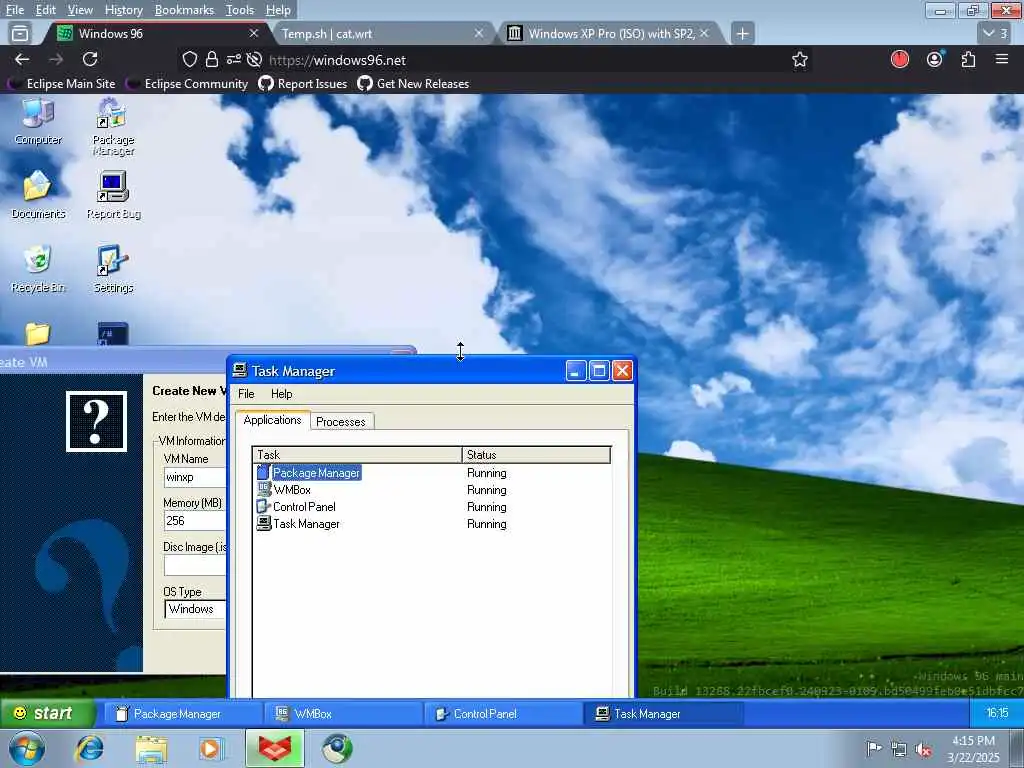
Task: Open the Windows 7 Start orb
Action: (x=27, y=748)
